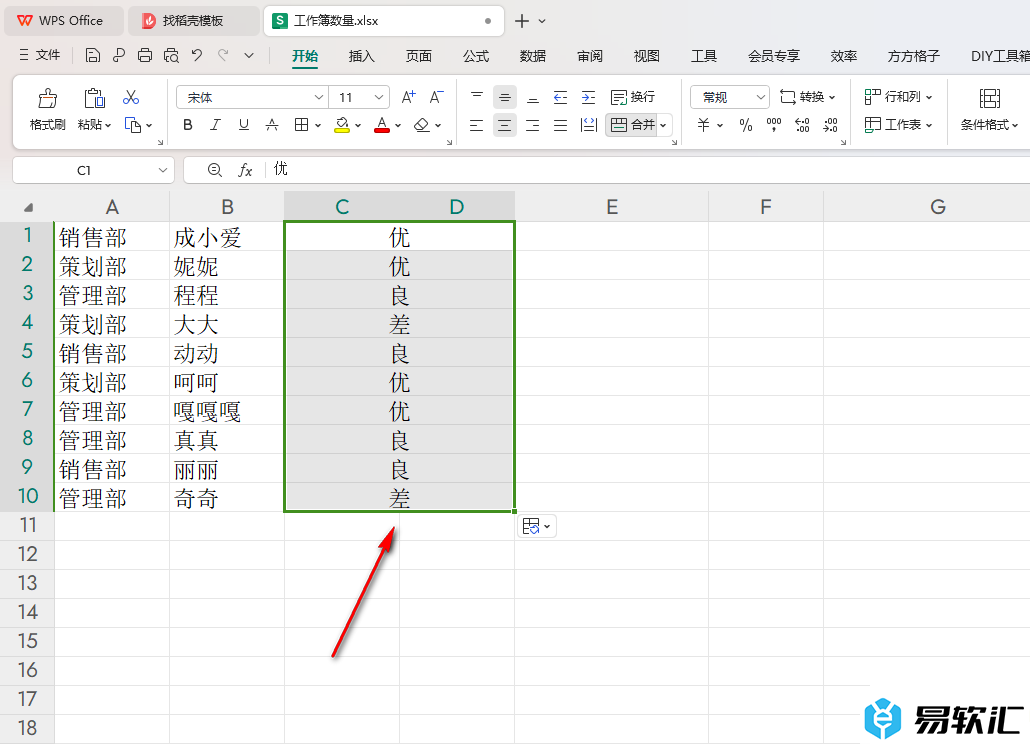Screen dimensions: 1030x744
Task: Expand the Name Box dropdown next to C1
Action: coord(162,171)
